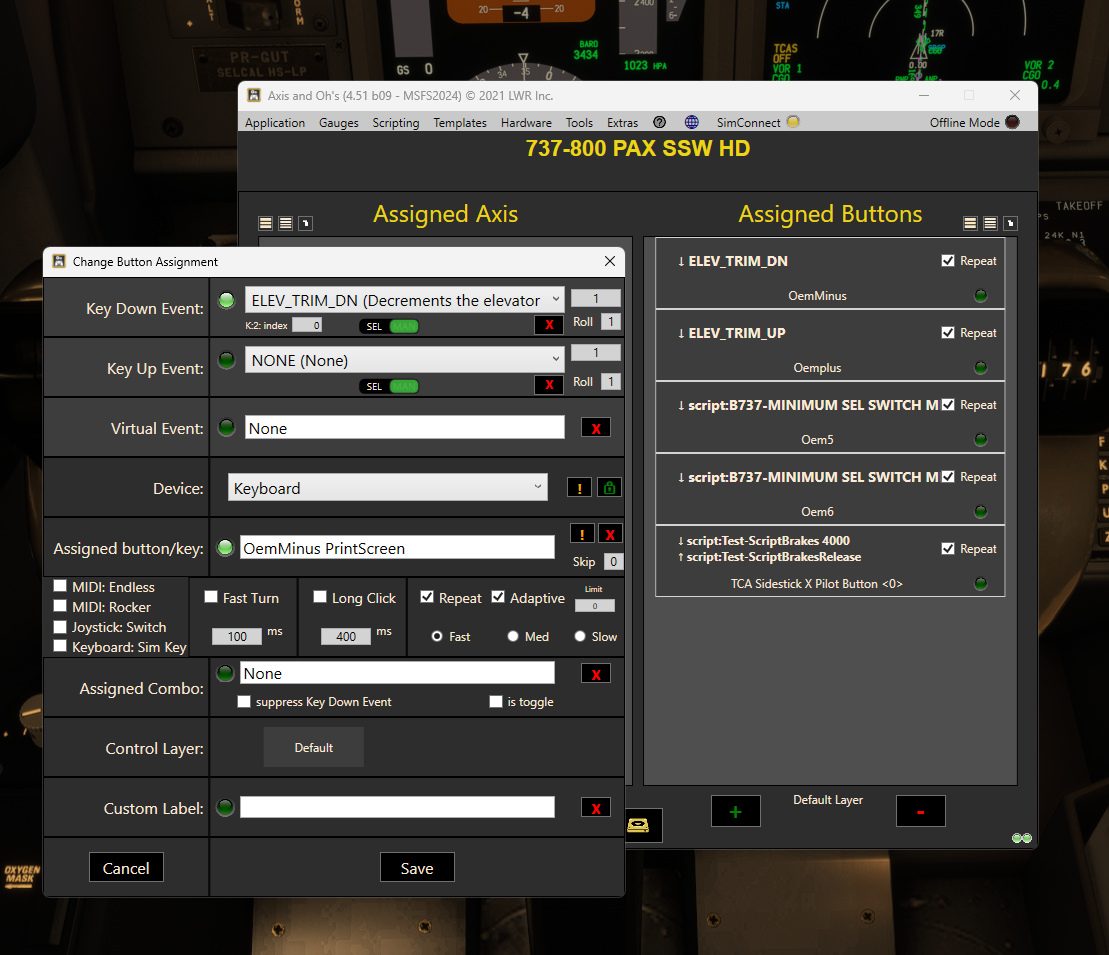Viewport: 1109px width, 955px height.
Task: Click third small icon above Assigned Buttons
Action: (x=1011, y=224)
